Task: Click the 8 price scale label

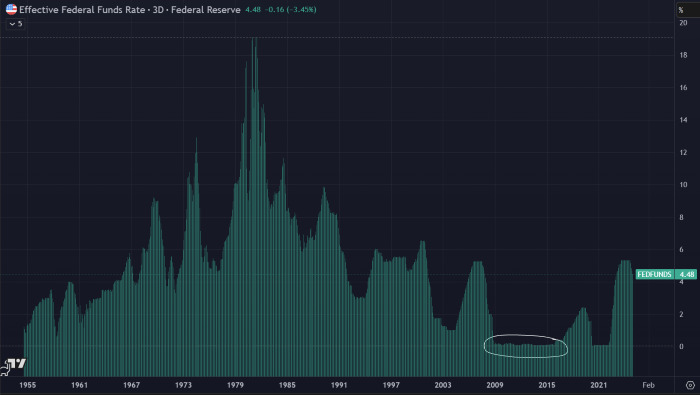Action: [681, 217]
